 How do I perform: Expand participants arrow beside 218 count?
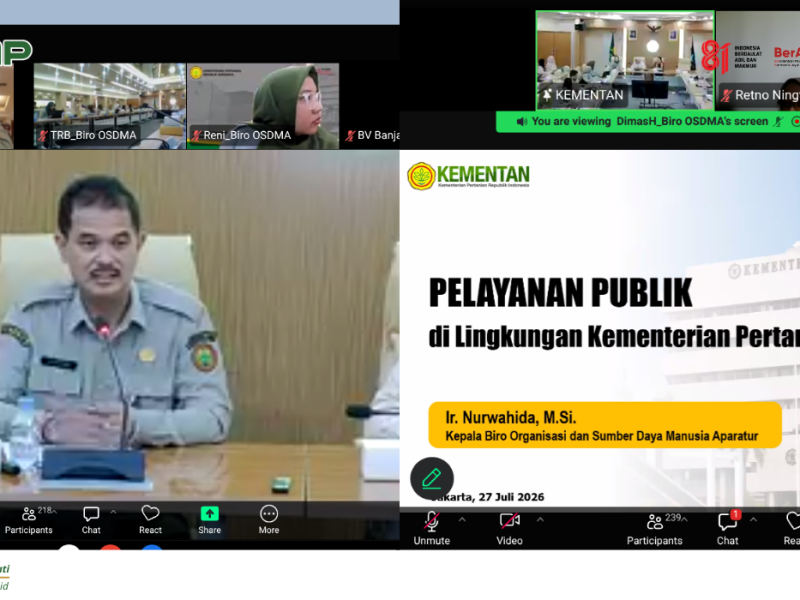pyautogui.click(x=54, y=511)
